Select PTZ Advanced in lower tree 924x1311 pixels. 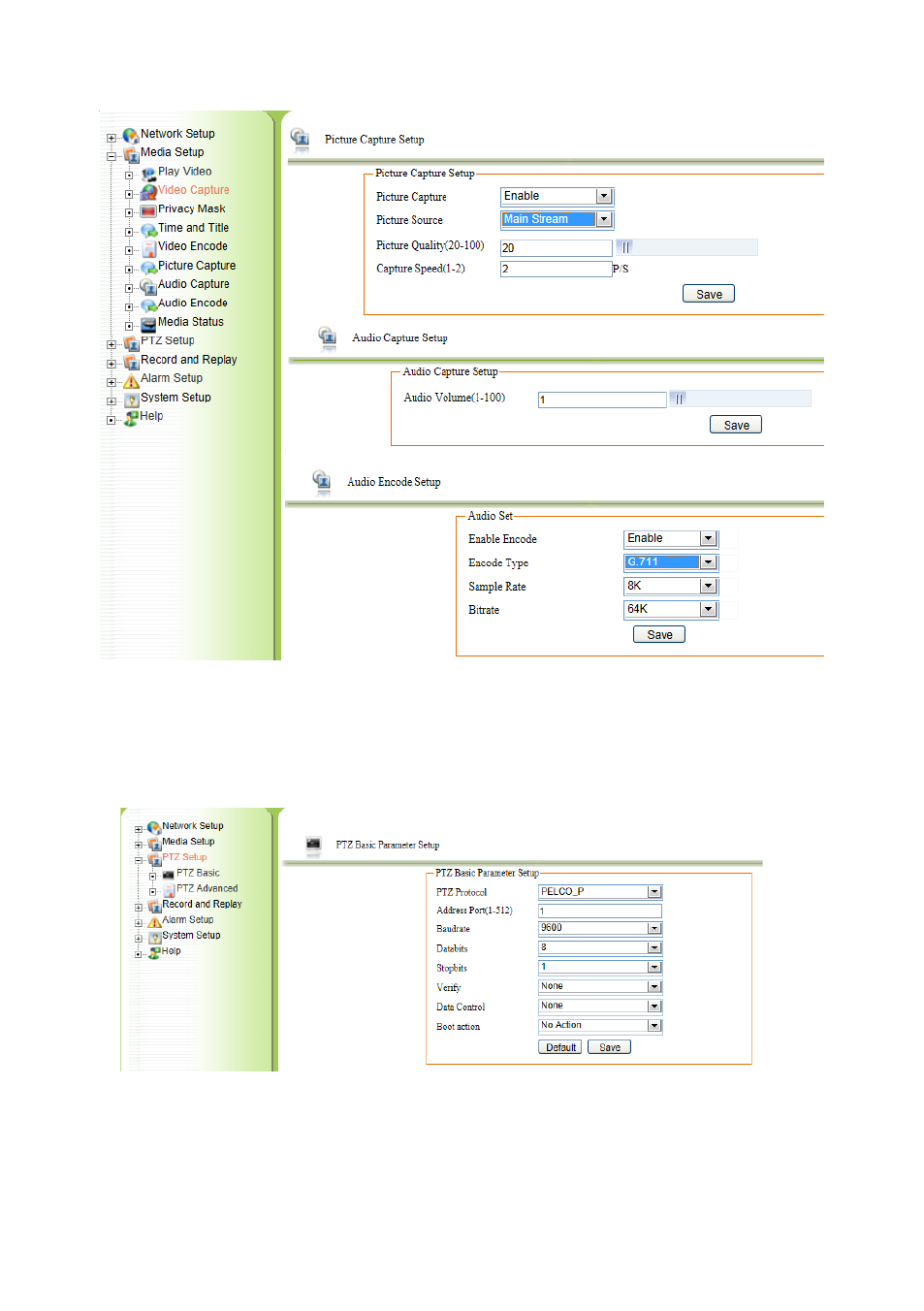(207, 888)
